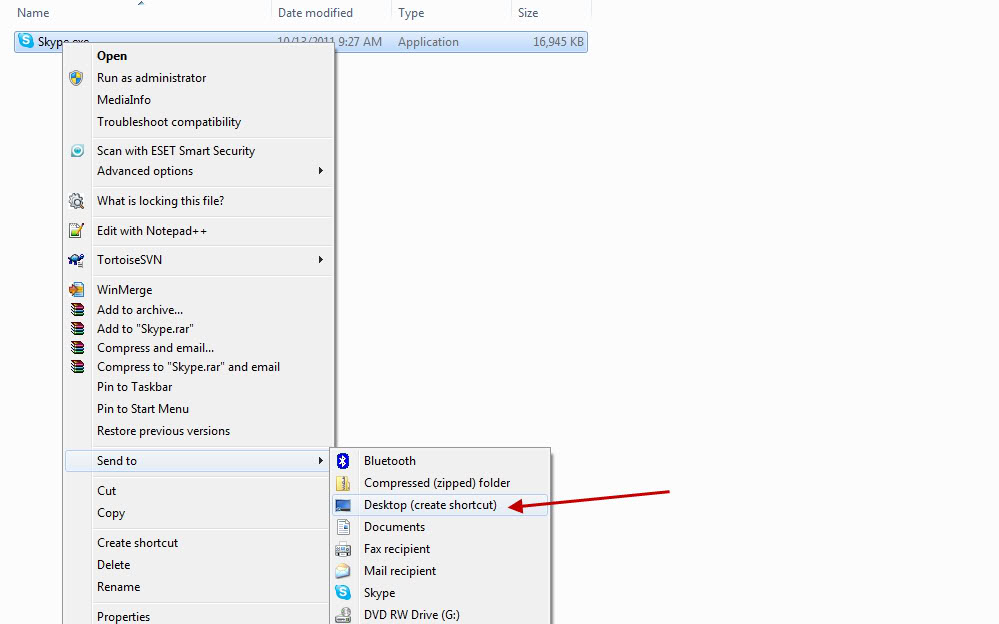The height and width of the screenshot is (624, 999).
Task: Click WinRAR icon beside Compress and email
Action: tap(77, 348)
